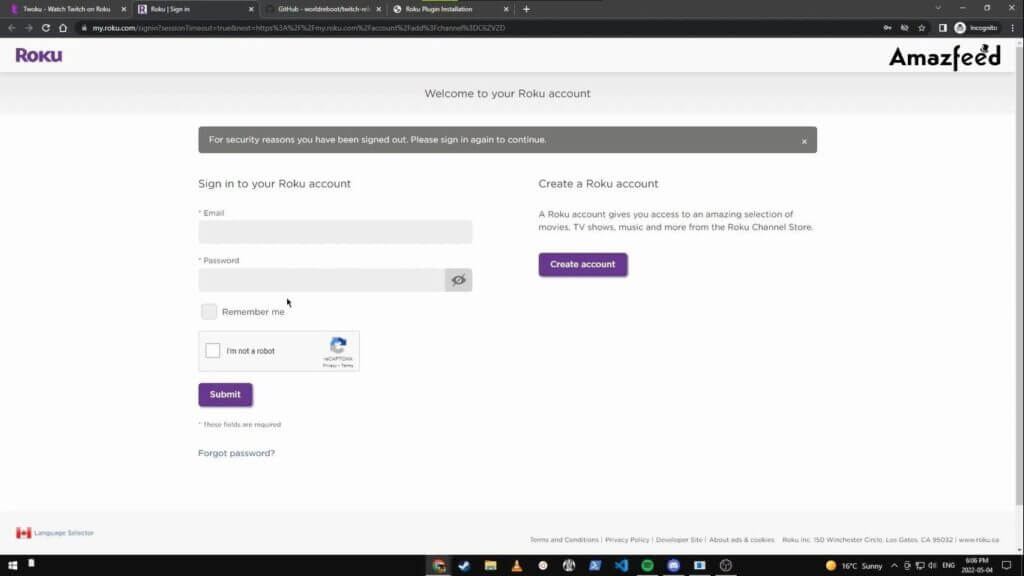Image resolution: width=1024 pixels, height=576 pixels.
Task: Open Discord from the taskbar
Action: (673, 566)
